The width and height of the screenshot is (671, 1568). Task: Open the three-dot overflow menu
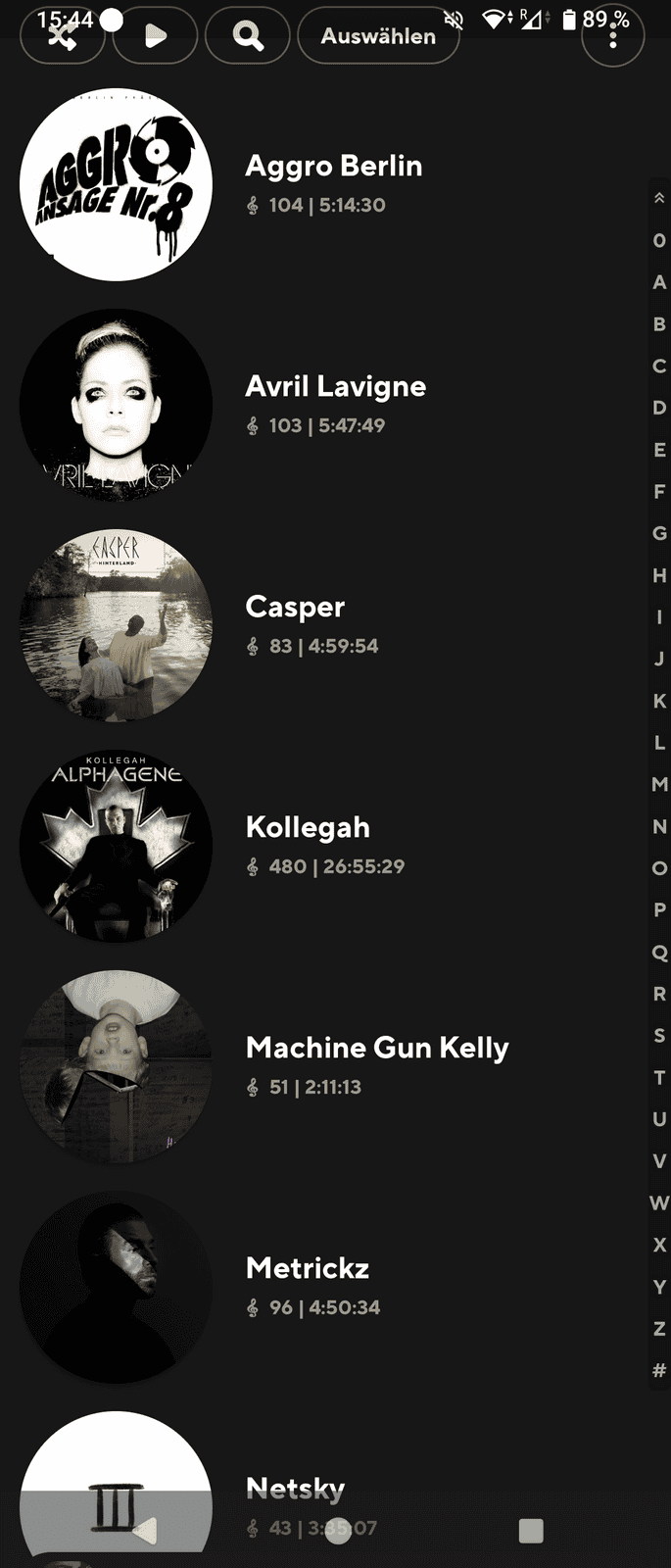pyautogui.click(x=613, y=36)
